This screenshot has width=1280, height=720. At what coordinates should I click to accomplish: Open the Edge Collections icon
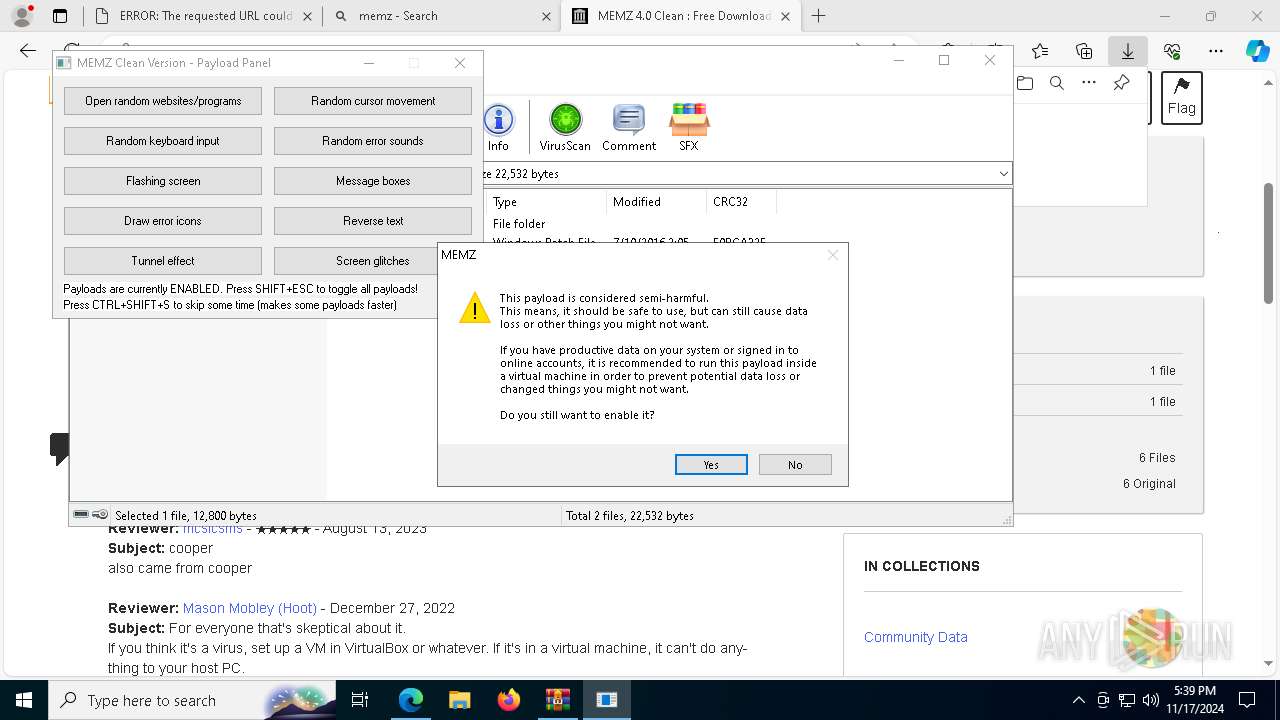1084,51
